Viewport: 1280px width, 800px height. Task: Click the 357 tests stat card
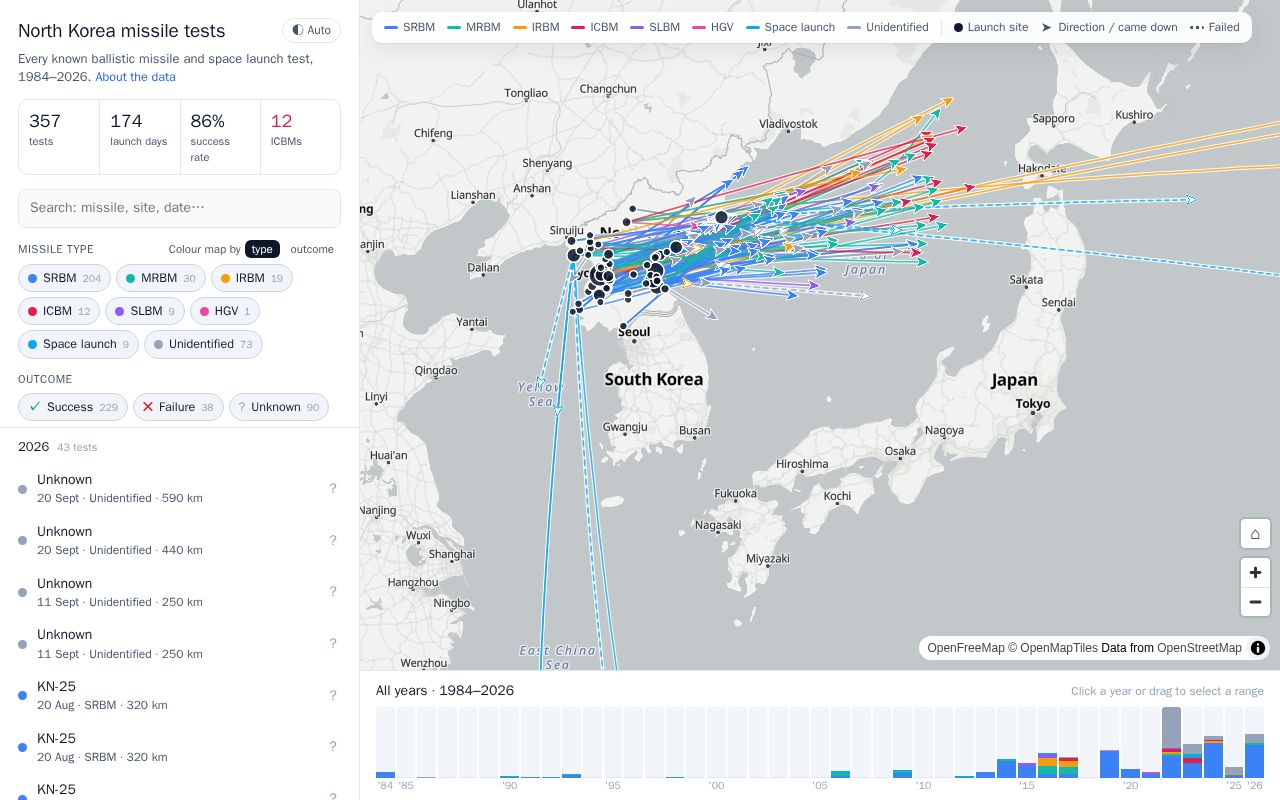coord(59,137)
